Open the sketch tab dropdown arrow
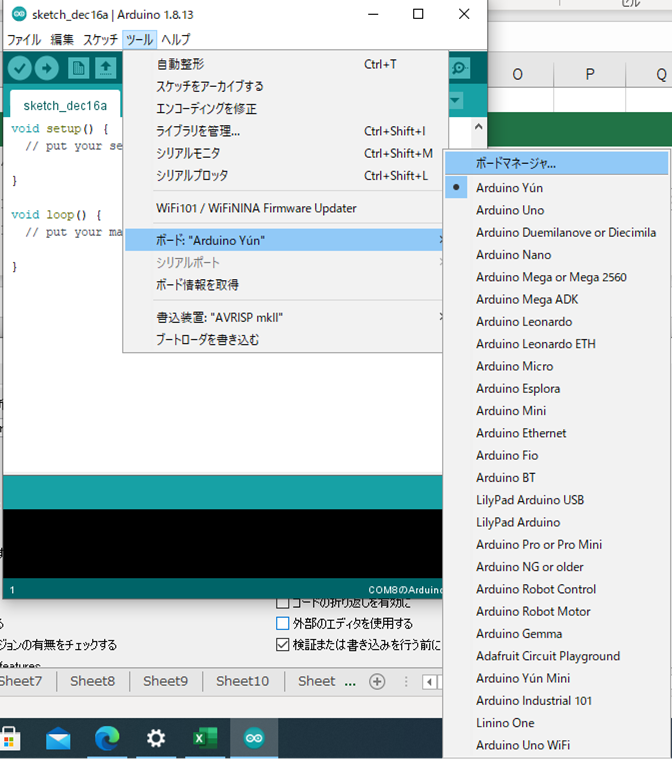 tap(457, 101)
